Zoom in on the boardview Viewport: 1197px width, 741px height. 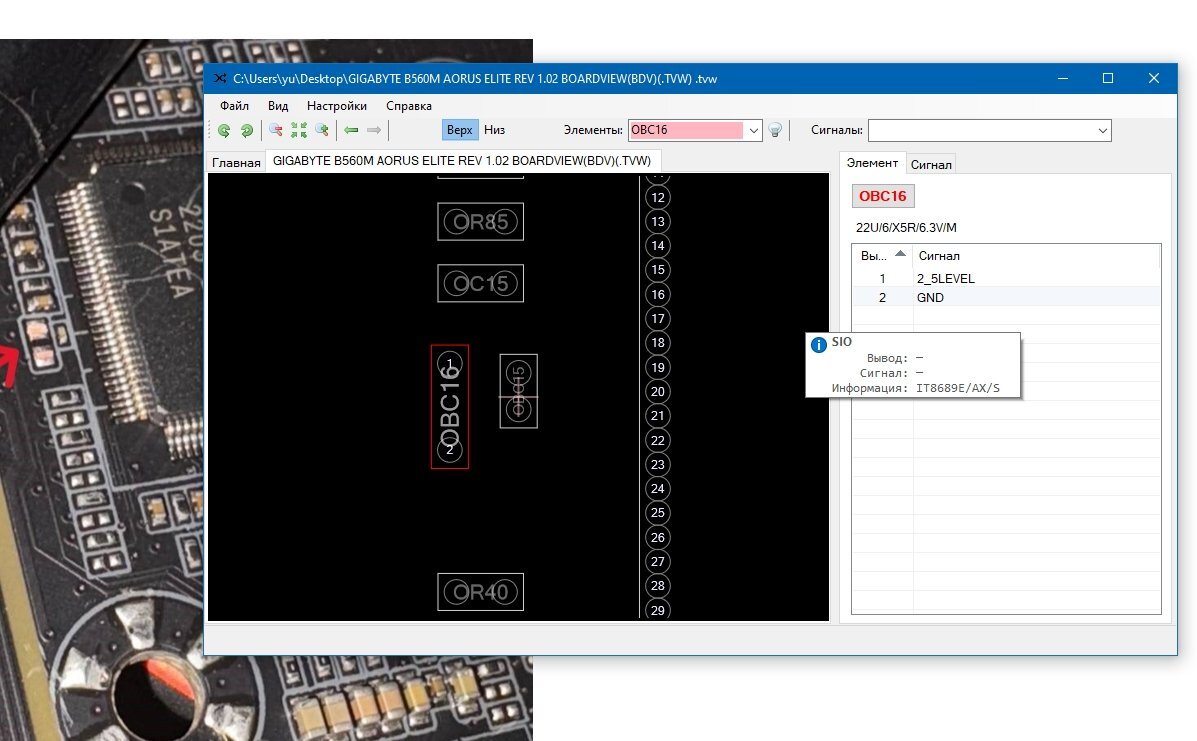tap(321, 130)
